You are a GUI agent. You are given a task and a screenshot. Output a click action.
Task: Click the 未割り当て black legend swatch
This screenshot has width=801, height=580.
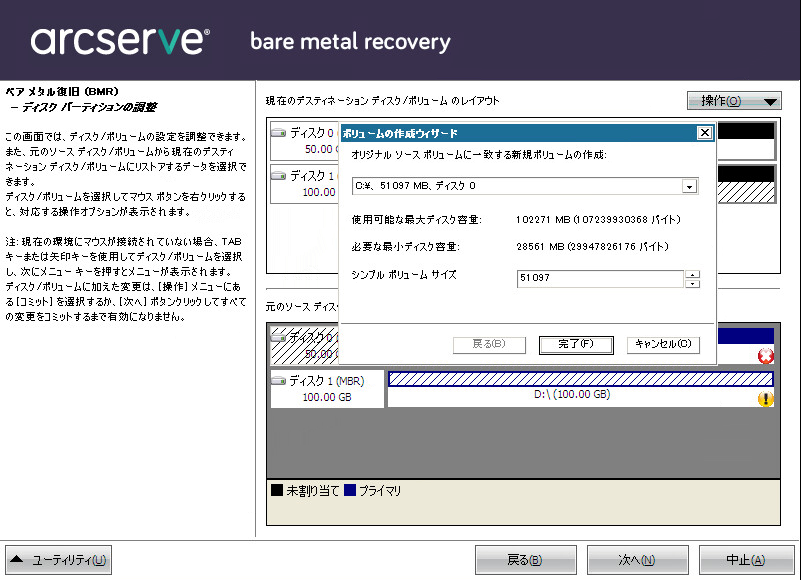click(277, 491)
